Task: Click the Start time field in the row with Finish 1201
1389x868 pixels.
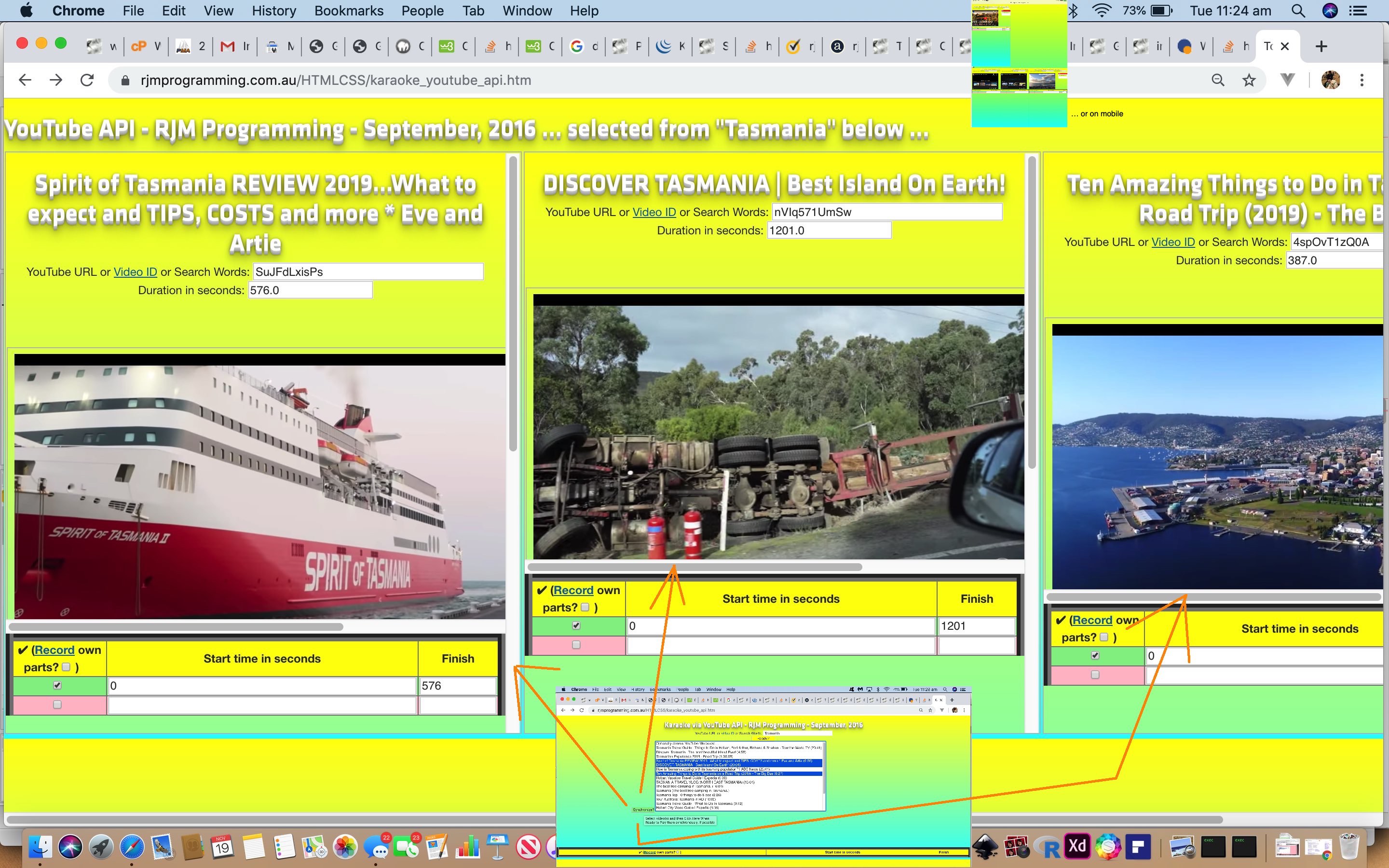Action: (781, 626)
